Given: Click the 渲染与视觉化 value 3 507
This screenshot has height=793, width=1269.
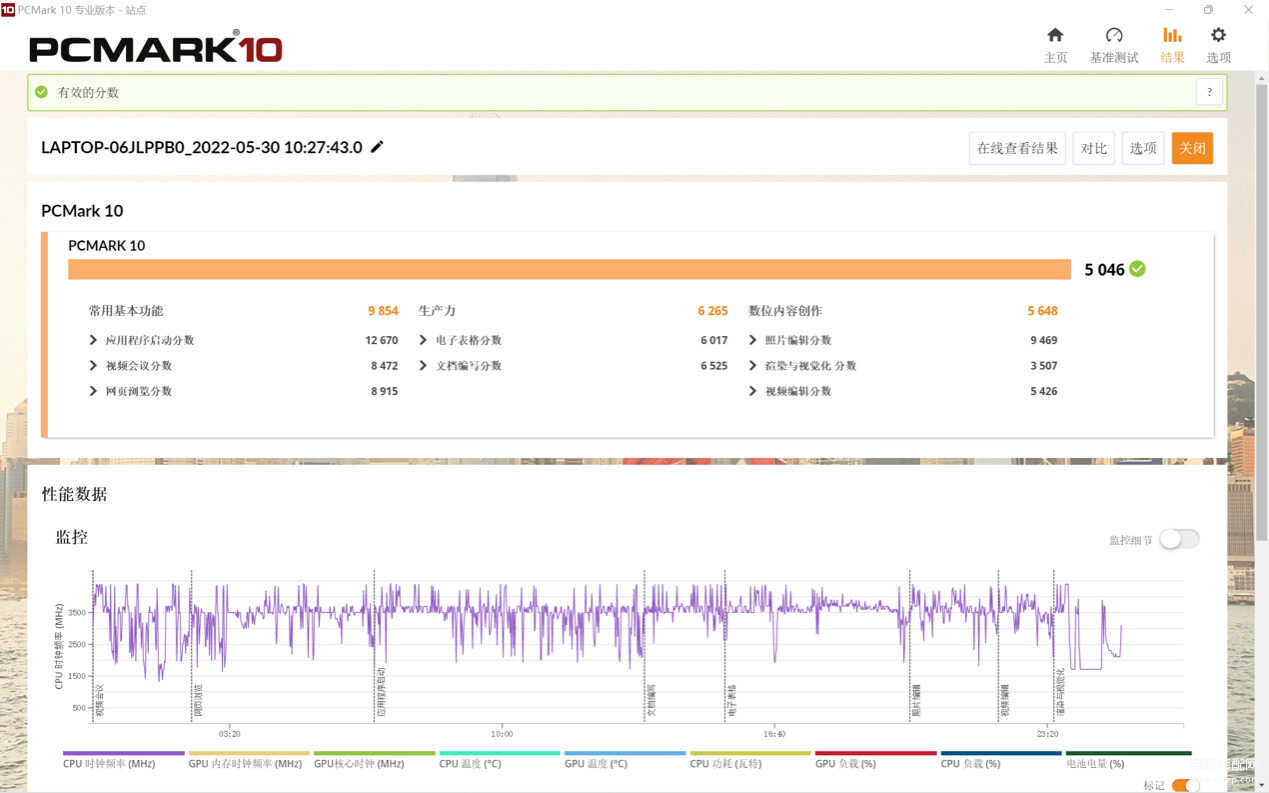Looking at the screenshot, I should pos(1043,366).
